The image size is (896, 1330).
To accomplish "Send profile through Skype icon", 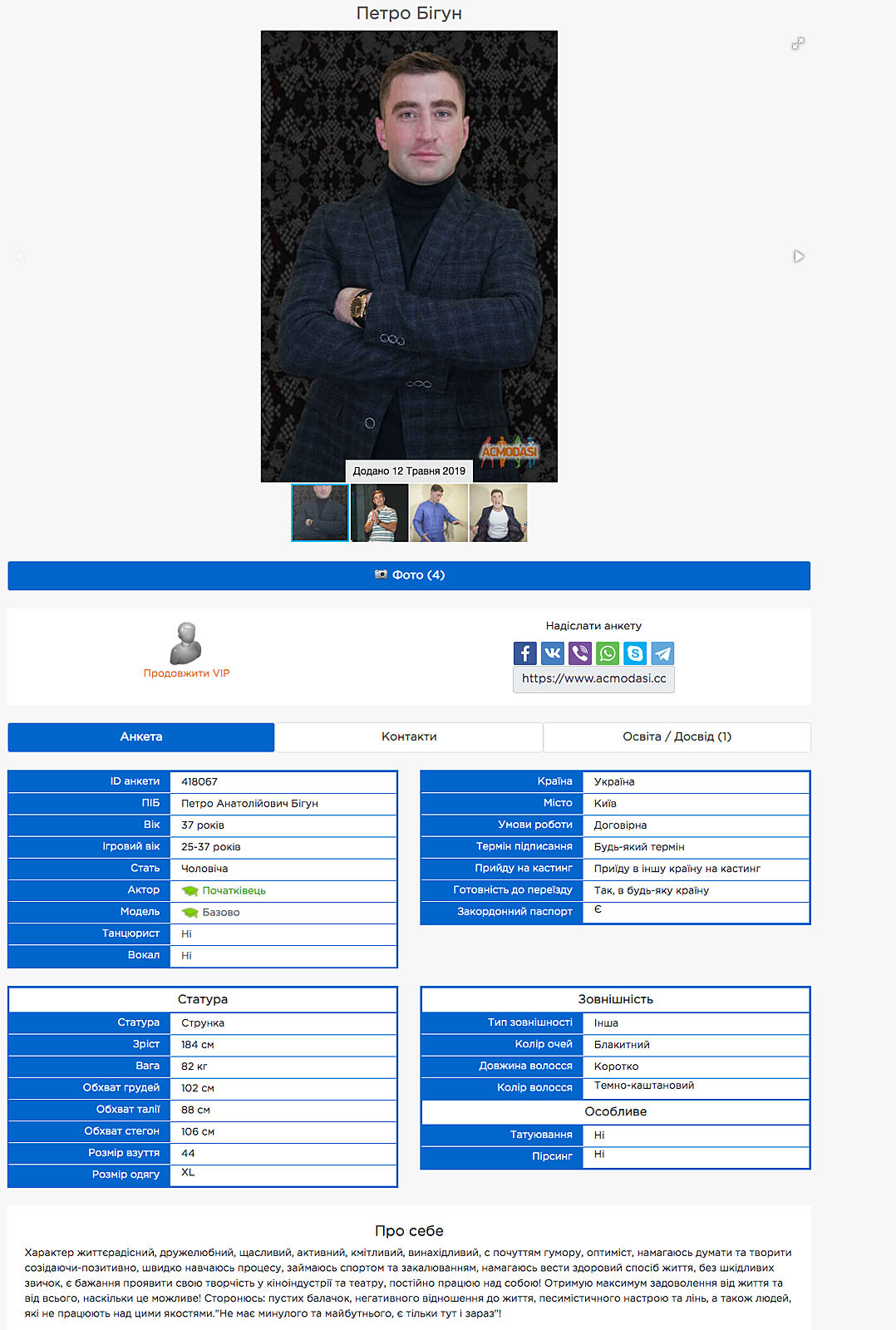I will (635, 653).
